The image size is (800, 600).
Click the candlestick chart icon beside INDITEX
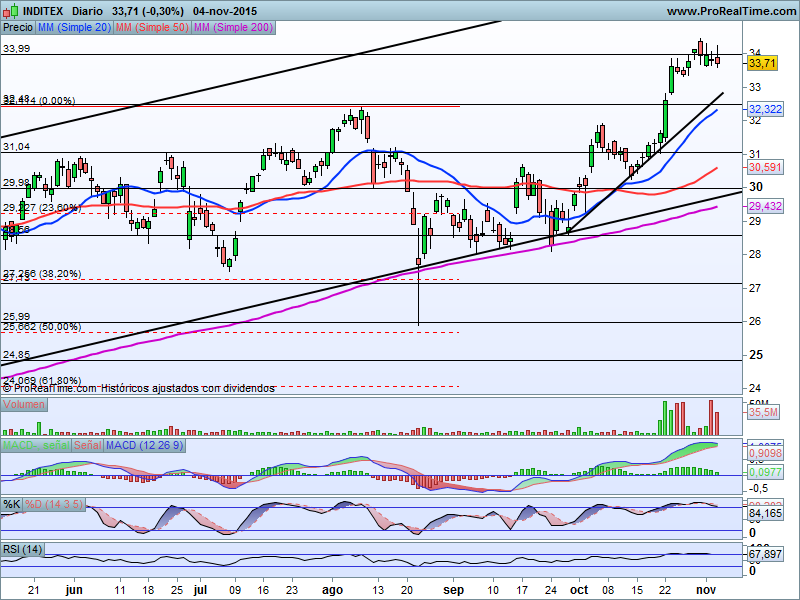pos(11,11)
